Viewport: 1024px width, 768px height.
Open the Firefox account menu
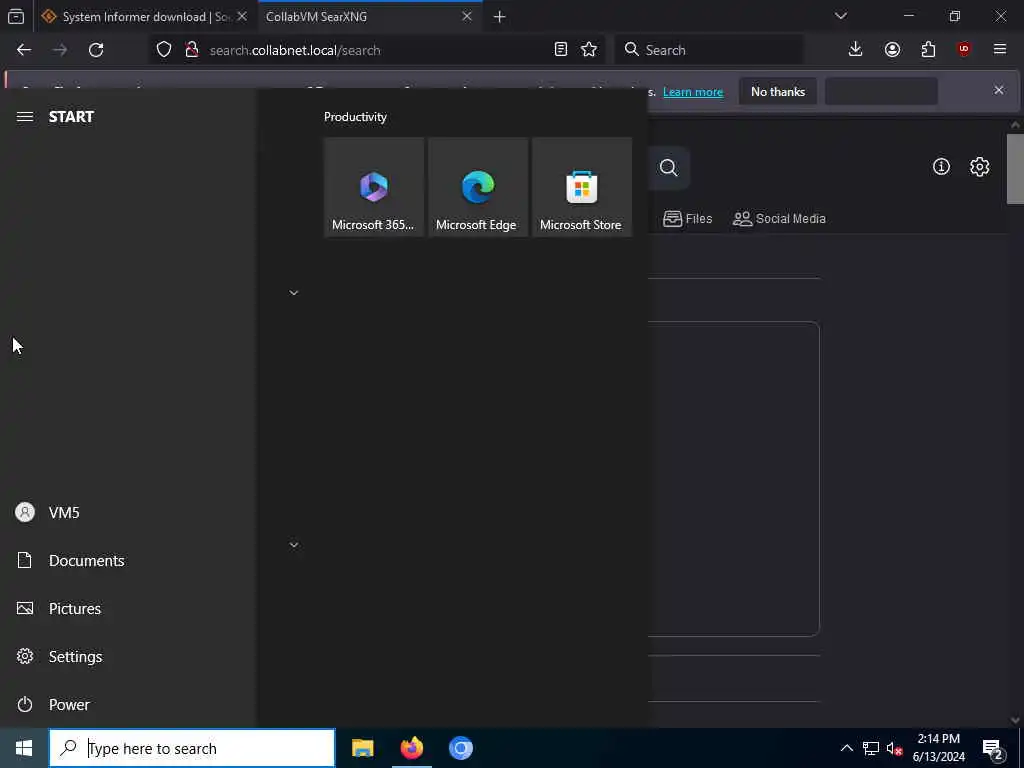[892, 50]
